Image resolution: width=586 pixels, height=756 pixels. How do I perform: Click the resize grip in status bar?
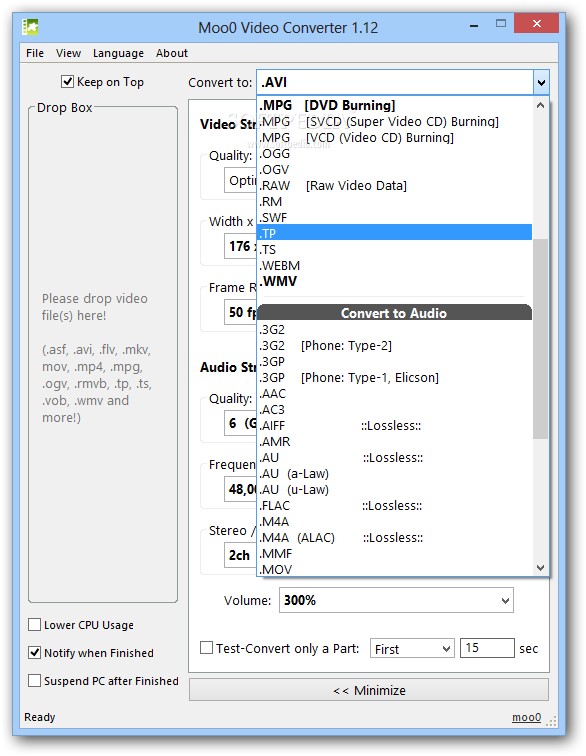click(552, 721)
